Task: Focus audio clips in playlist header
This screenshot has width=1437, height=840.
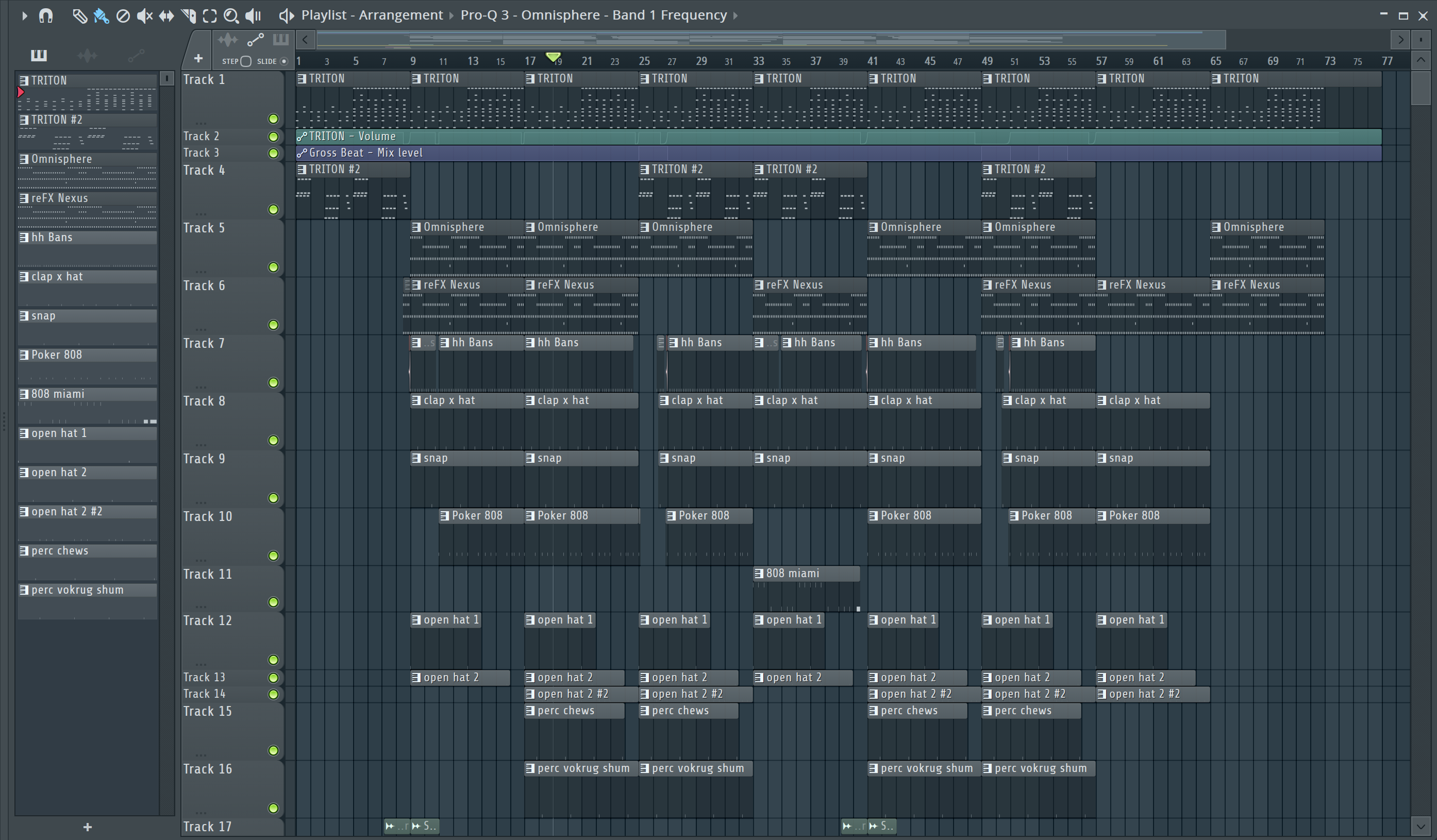Action: (227, 39)
